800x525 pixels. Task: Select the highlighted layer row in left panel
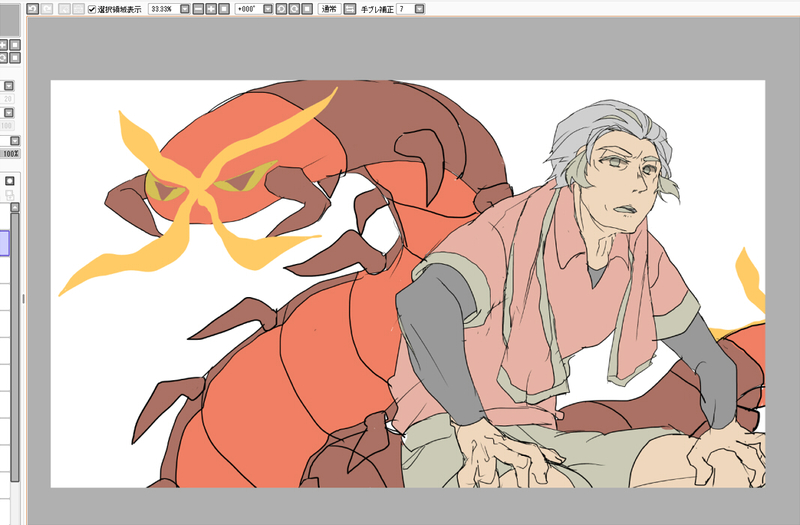(5, 243)
